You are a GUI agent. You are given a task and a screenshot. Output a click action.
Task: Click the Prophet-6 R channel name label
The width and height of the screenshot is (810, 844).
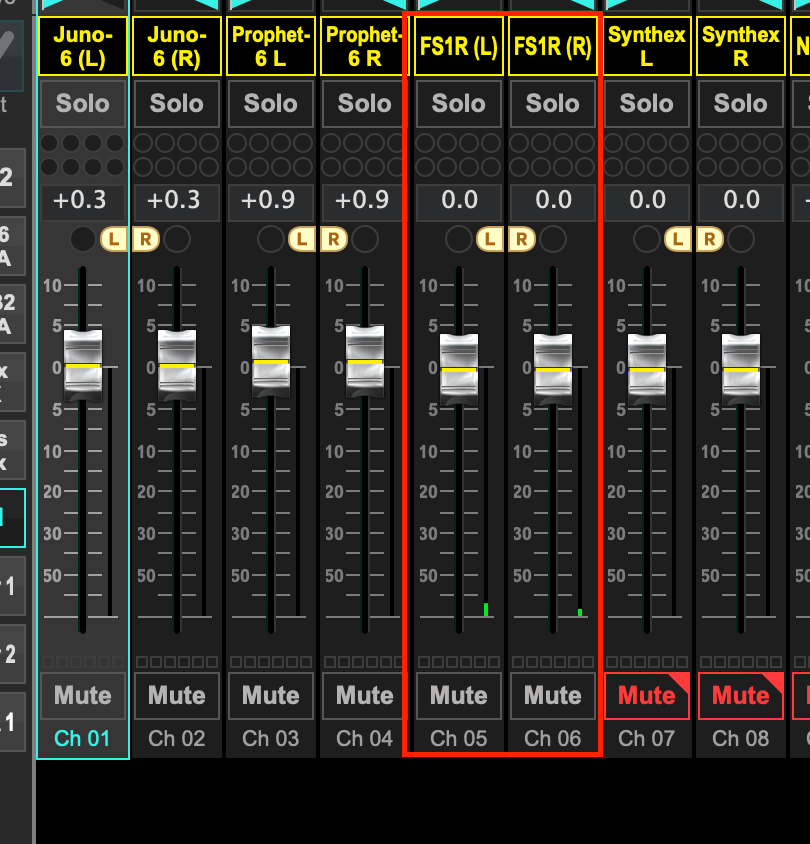[x=364, y=46]
